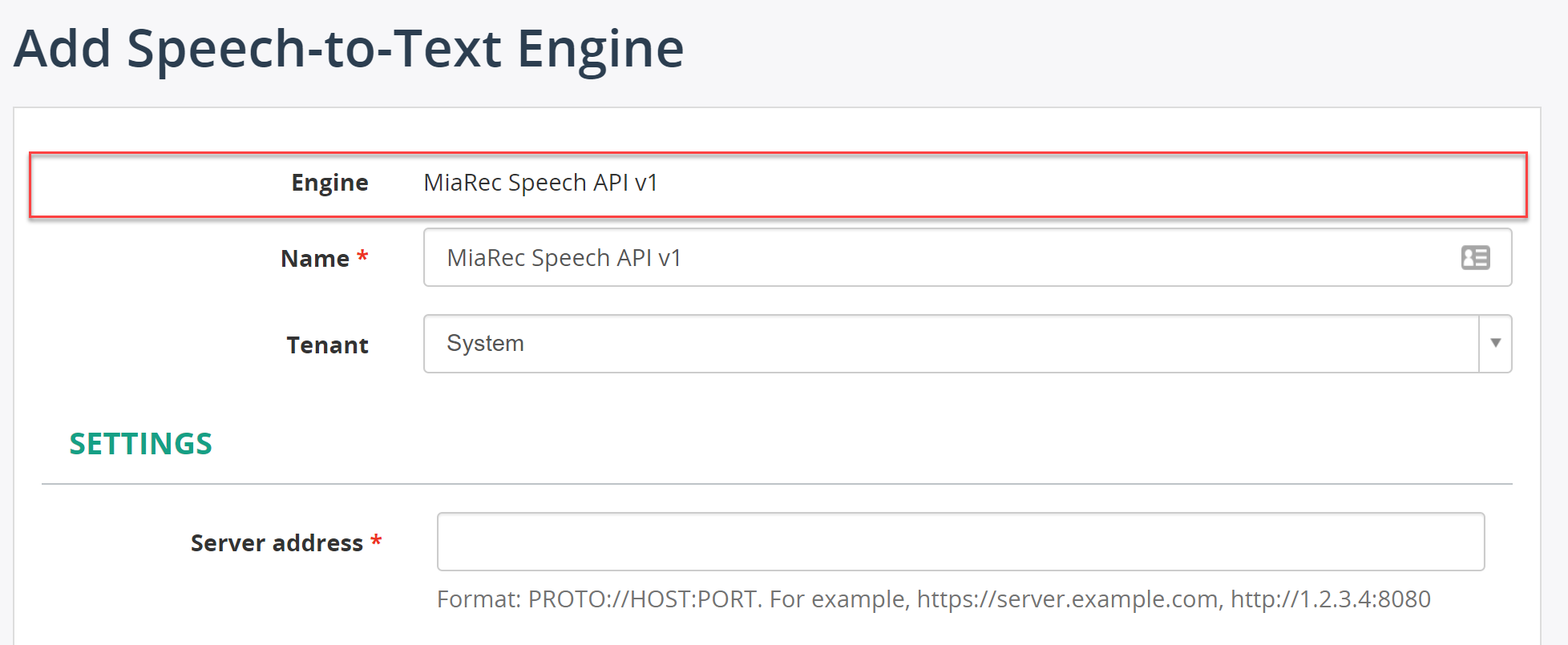Click the https://server.example.com example text
This screenshot has width=1568, height=645.
[x=1067, y=599]
